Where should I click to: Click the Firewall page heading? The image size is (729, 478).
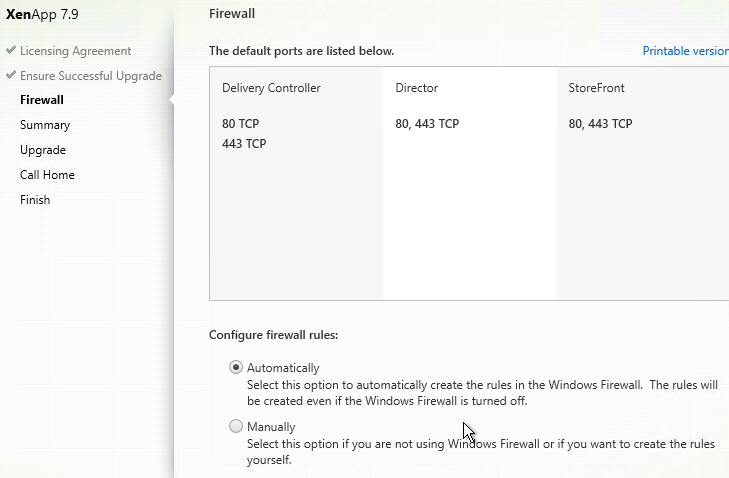[x=232, y=13]
